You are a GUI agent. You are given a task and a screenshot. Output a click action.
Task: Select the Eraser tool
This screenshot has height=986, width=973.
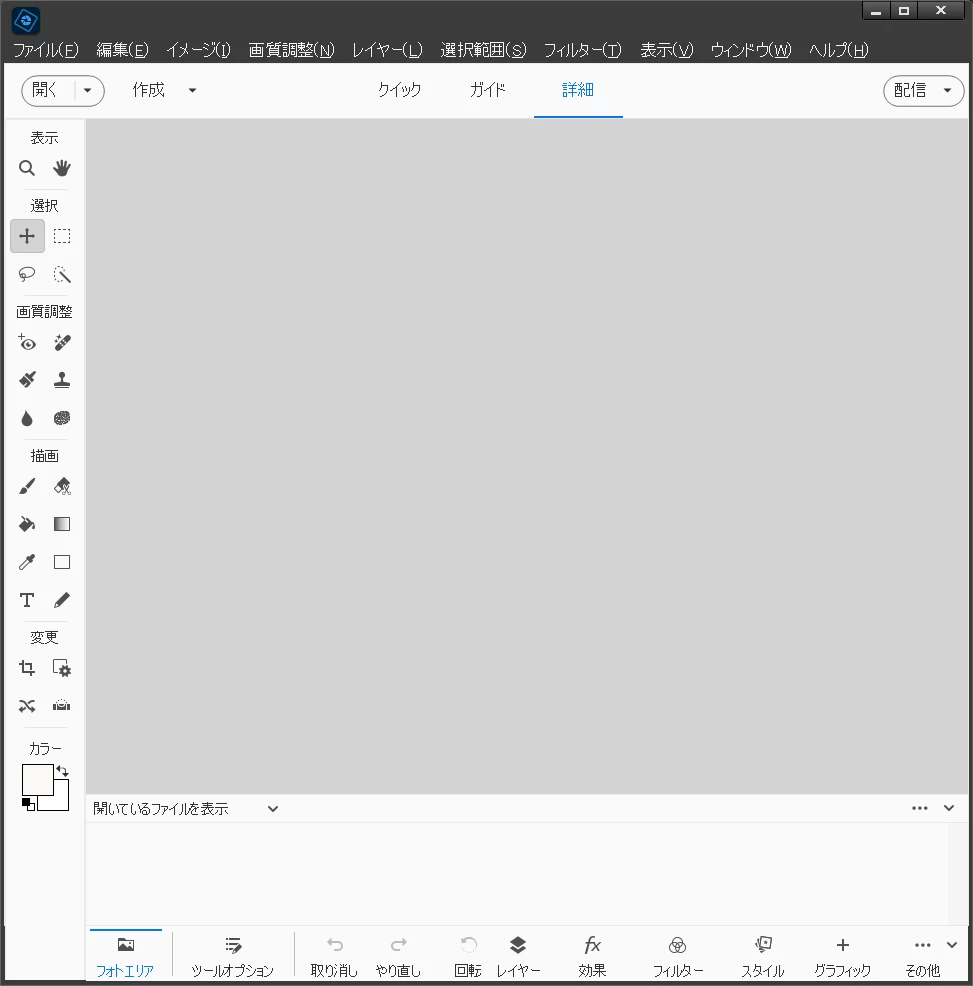coord(62,486)
